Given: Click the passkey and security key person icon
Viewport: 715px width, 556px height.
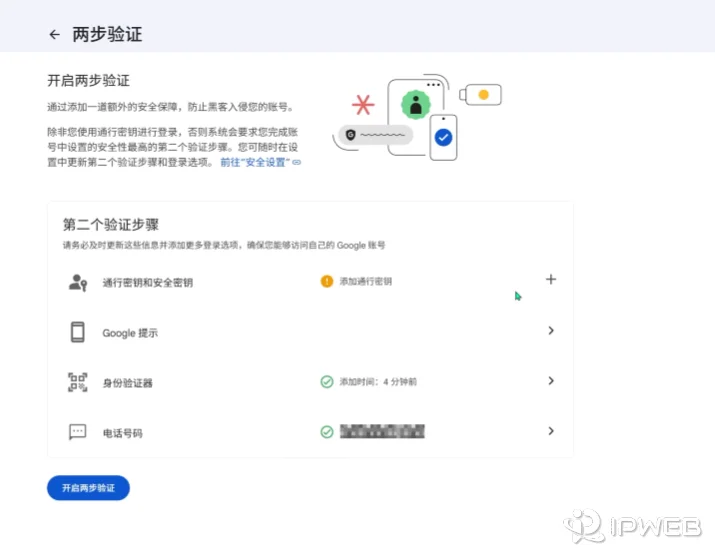Looking at the screenshot, I should pyautogui.click(x=78, y=282).
